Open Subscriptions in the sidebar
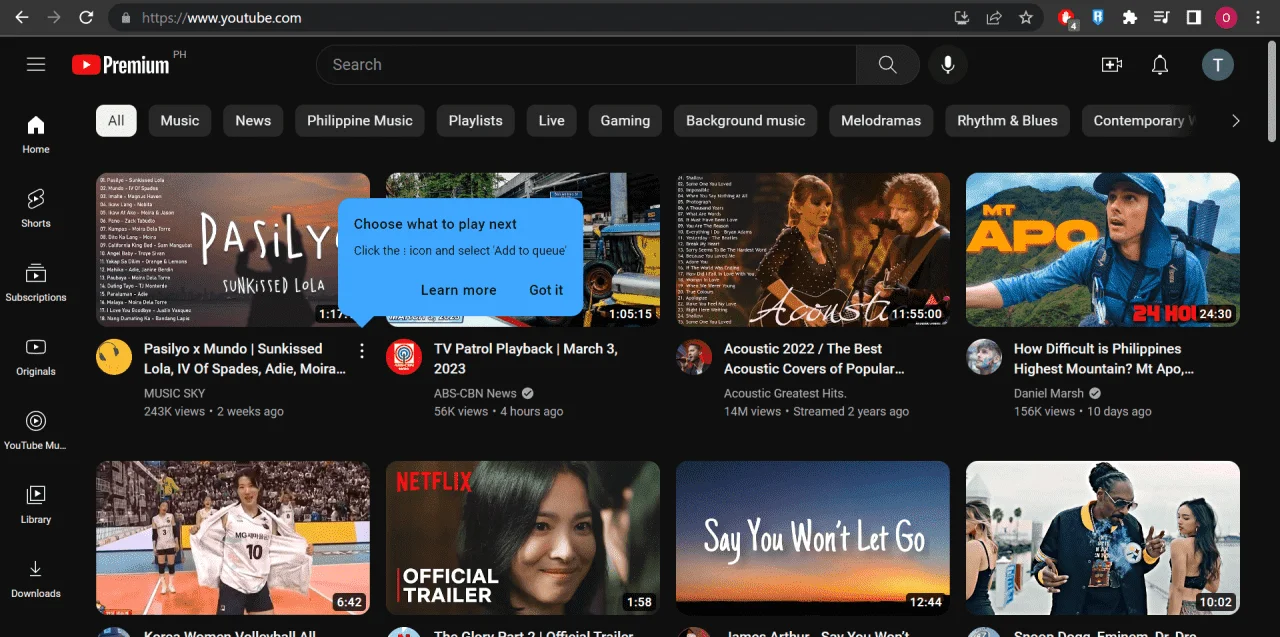The height and width of the screenshot is (637, 1280). click(36, 282)
